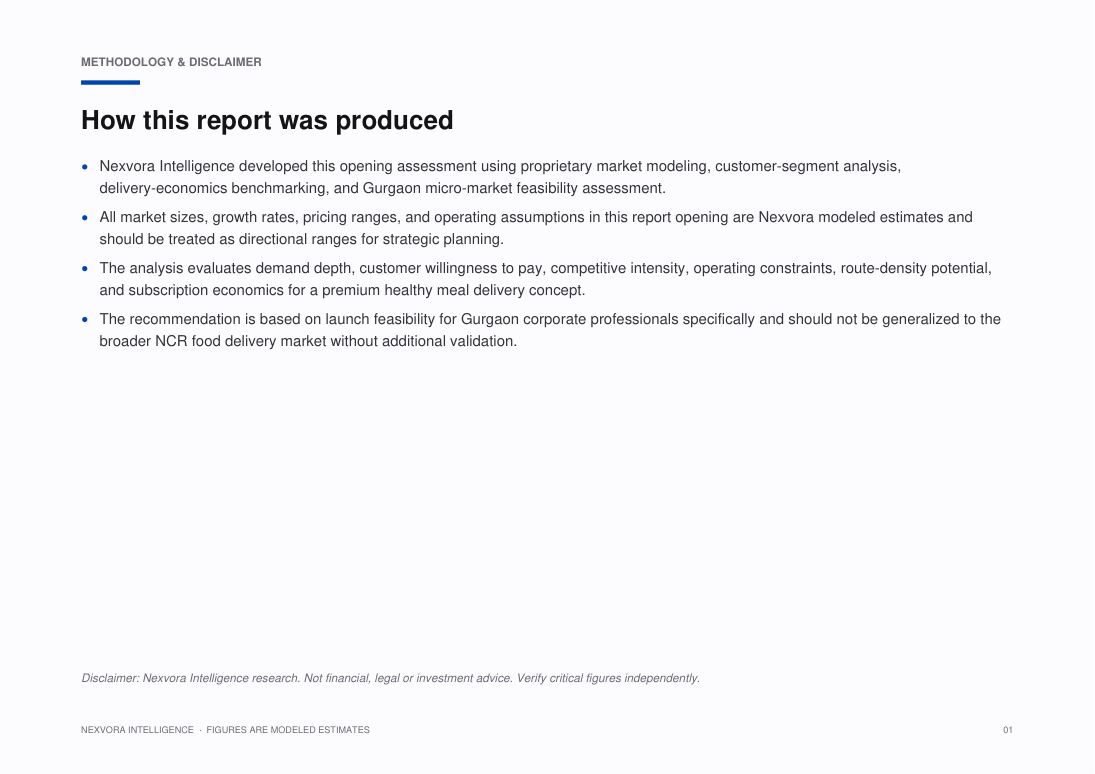Viewport: 1095px width, 774px height.
Task: Click the 'Methodology & Disclaimer' section label
Action: (x=171, y=62)
